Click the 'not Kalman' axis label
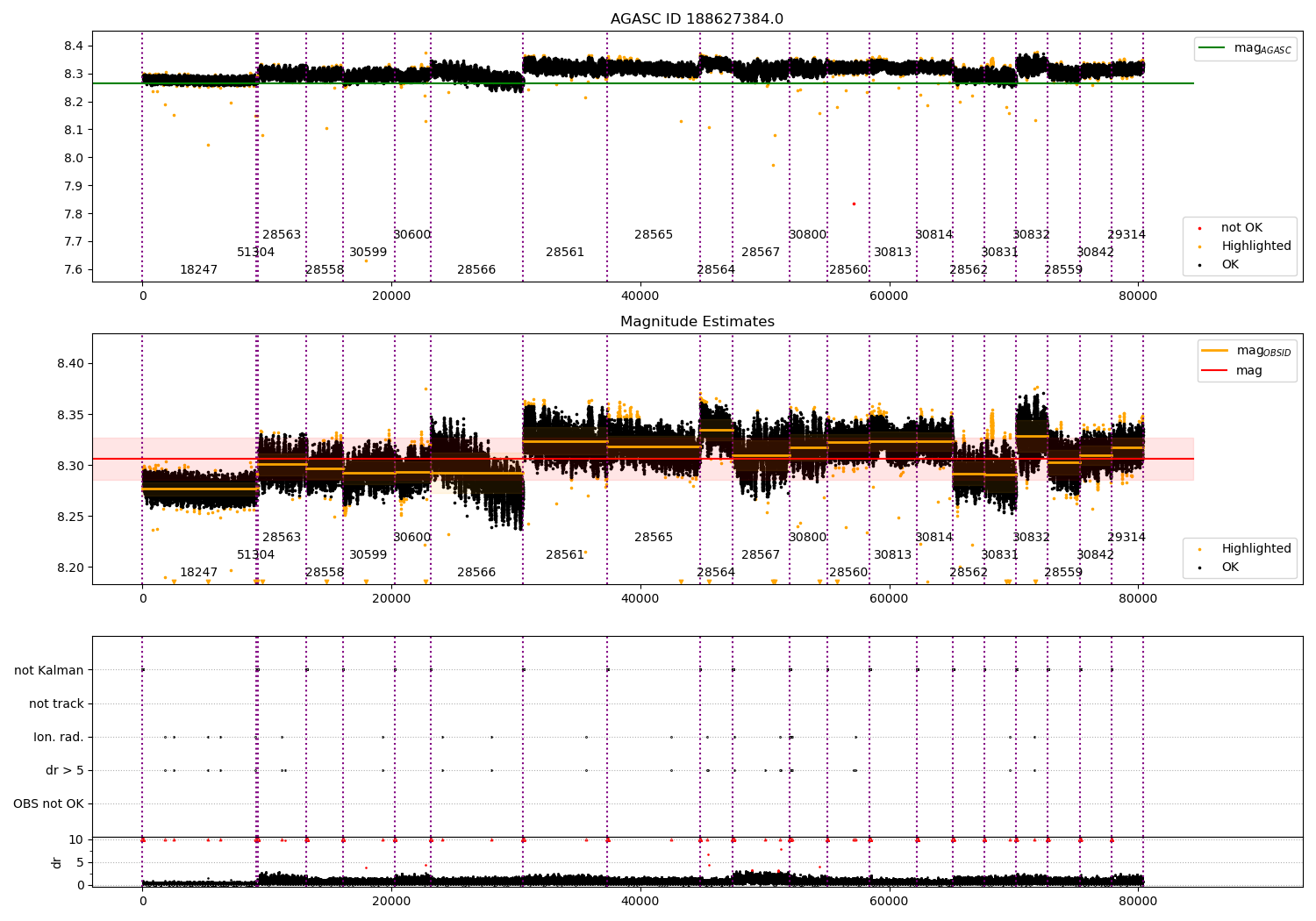 (49, 670)
